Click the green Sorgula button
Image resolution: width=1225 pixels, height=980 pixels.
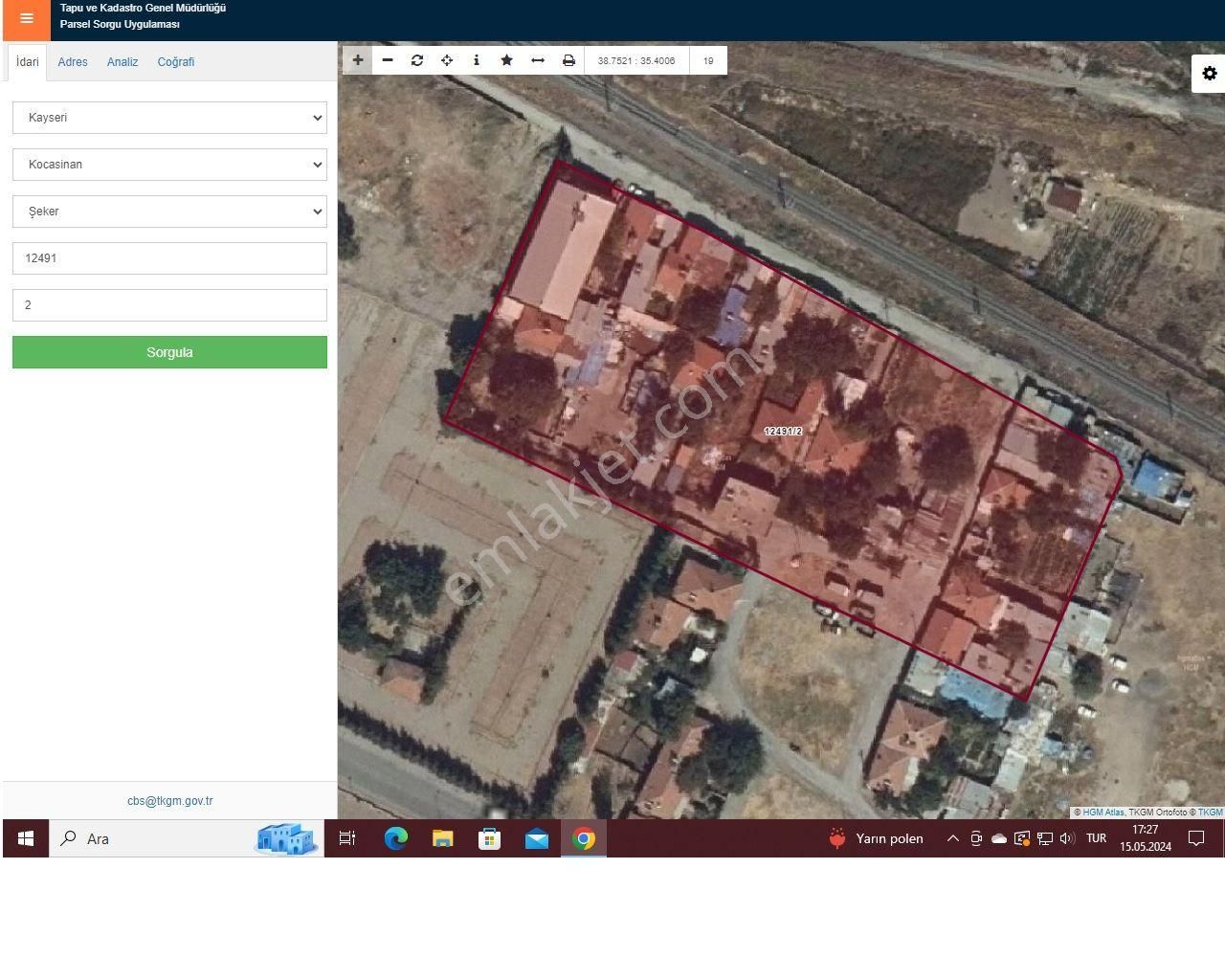point(169,352)
